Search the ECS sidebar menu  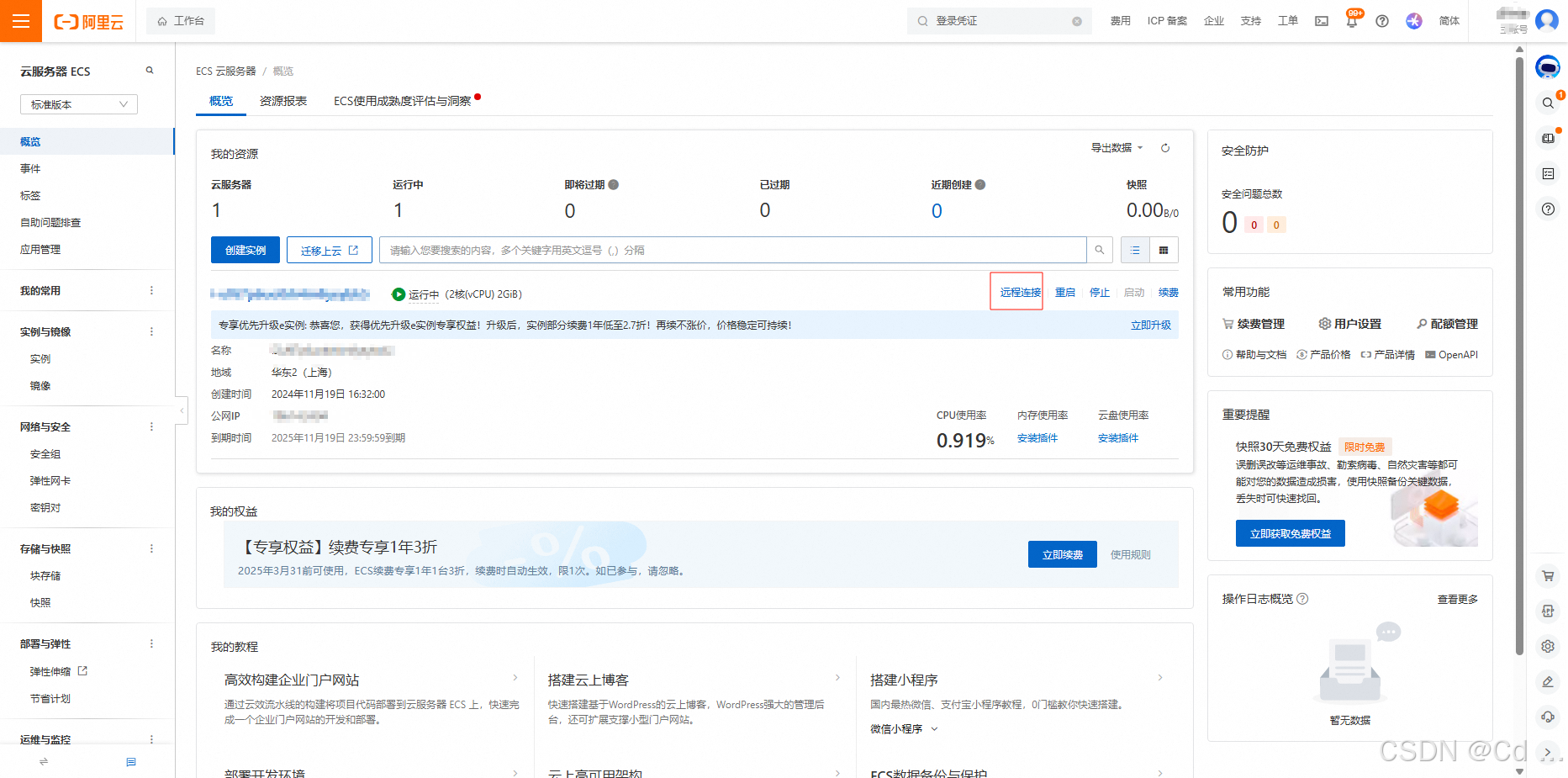[150, 71]
